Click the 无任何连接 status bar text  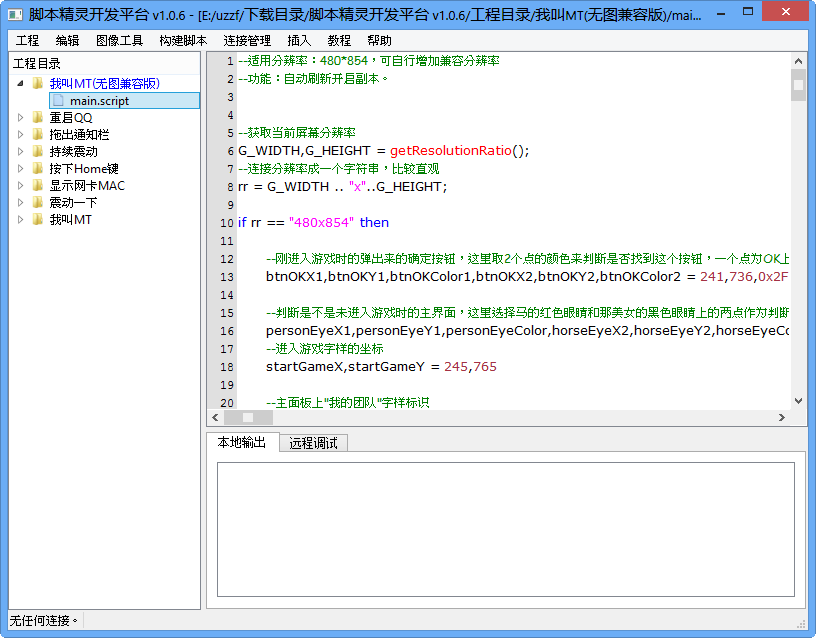pyautogui.click(x=43, y=620)
